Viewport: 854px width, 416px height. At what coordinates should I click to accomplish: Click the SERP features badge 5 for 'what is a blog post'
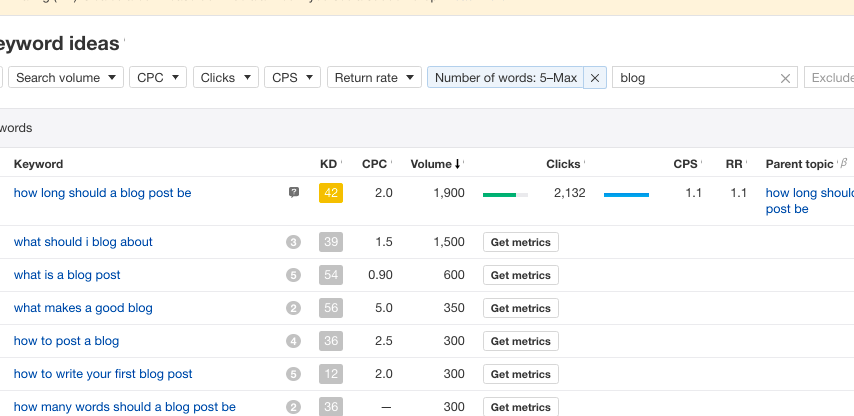[293, 275]
